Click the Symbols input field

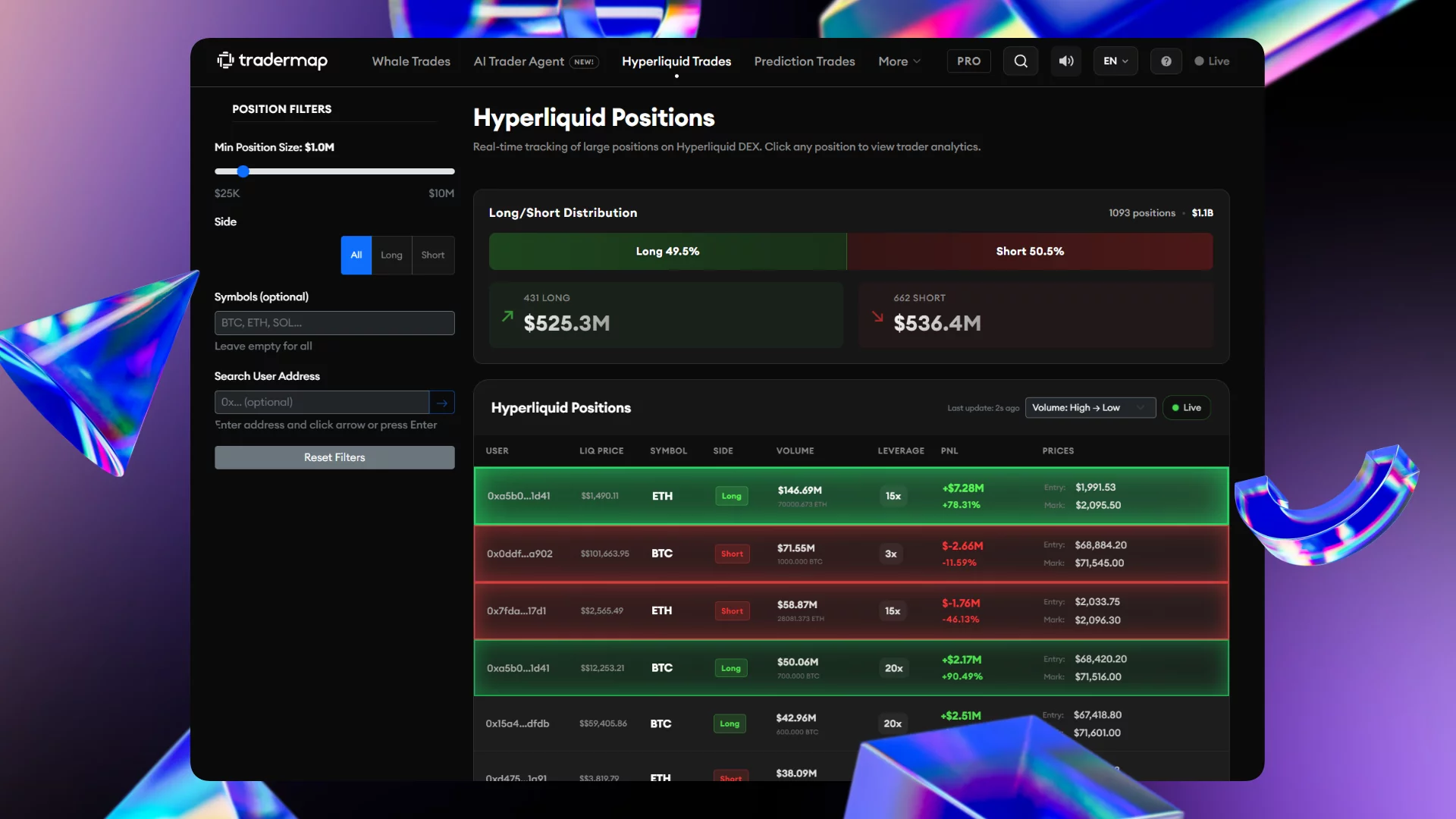[x=334, y=322]
